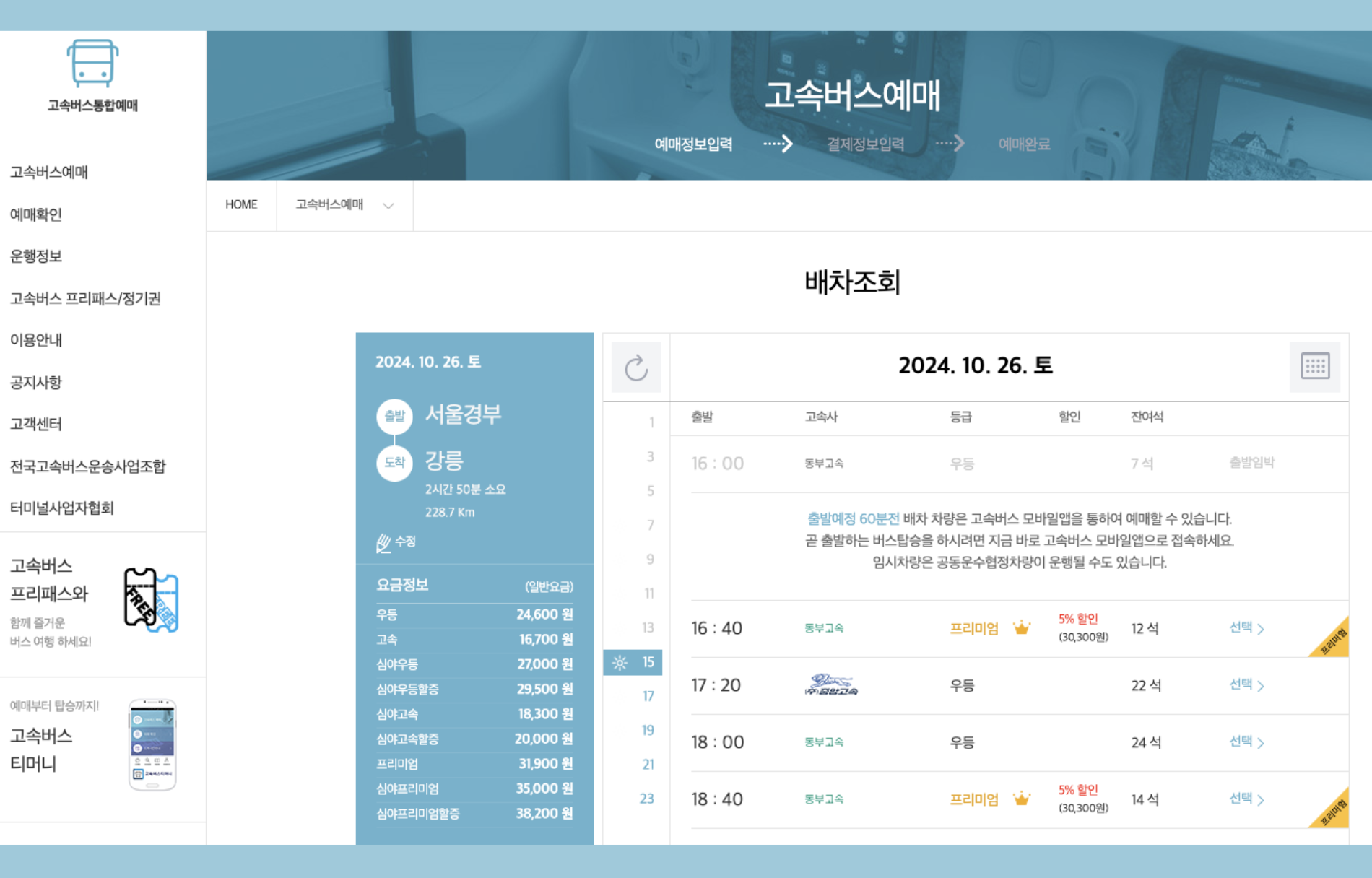Click the crown icon on the 16:40 프리미엄 row
The height and width of the screenshot is (878, 1372).
click(x=1021, y=629)
